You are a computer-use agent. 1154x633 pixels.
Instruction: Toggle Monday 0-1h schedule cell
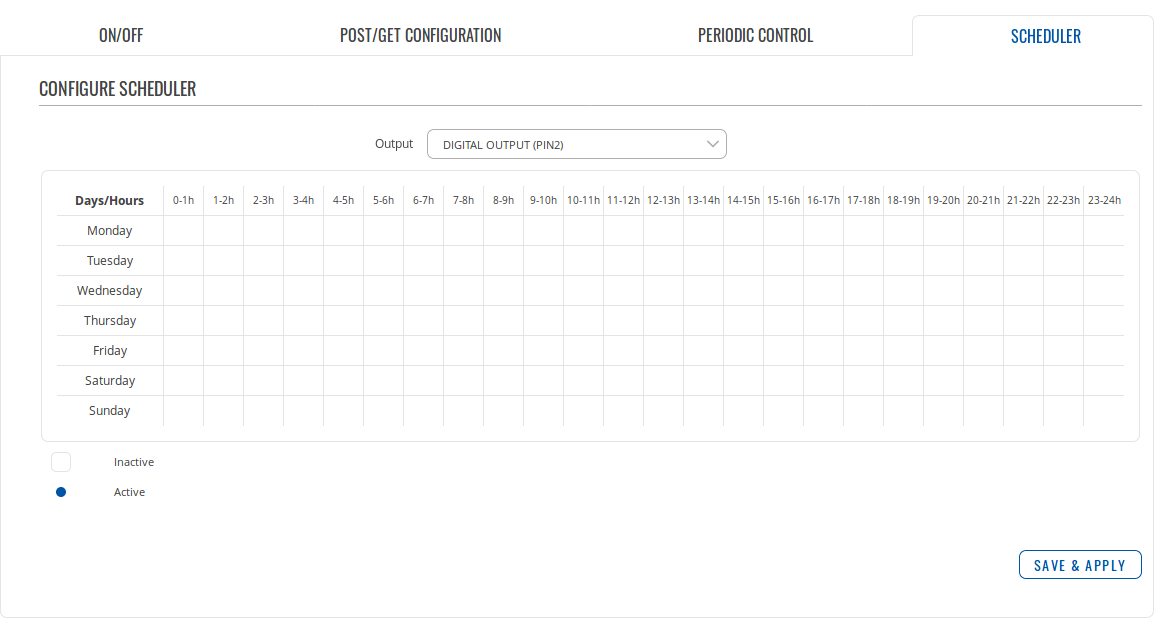(x=183, y=231)
